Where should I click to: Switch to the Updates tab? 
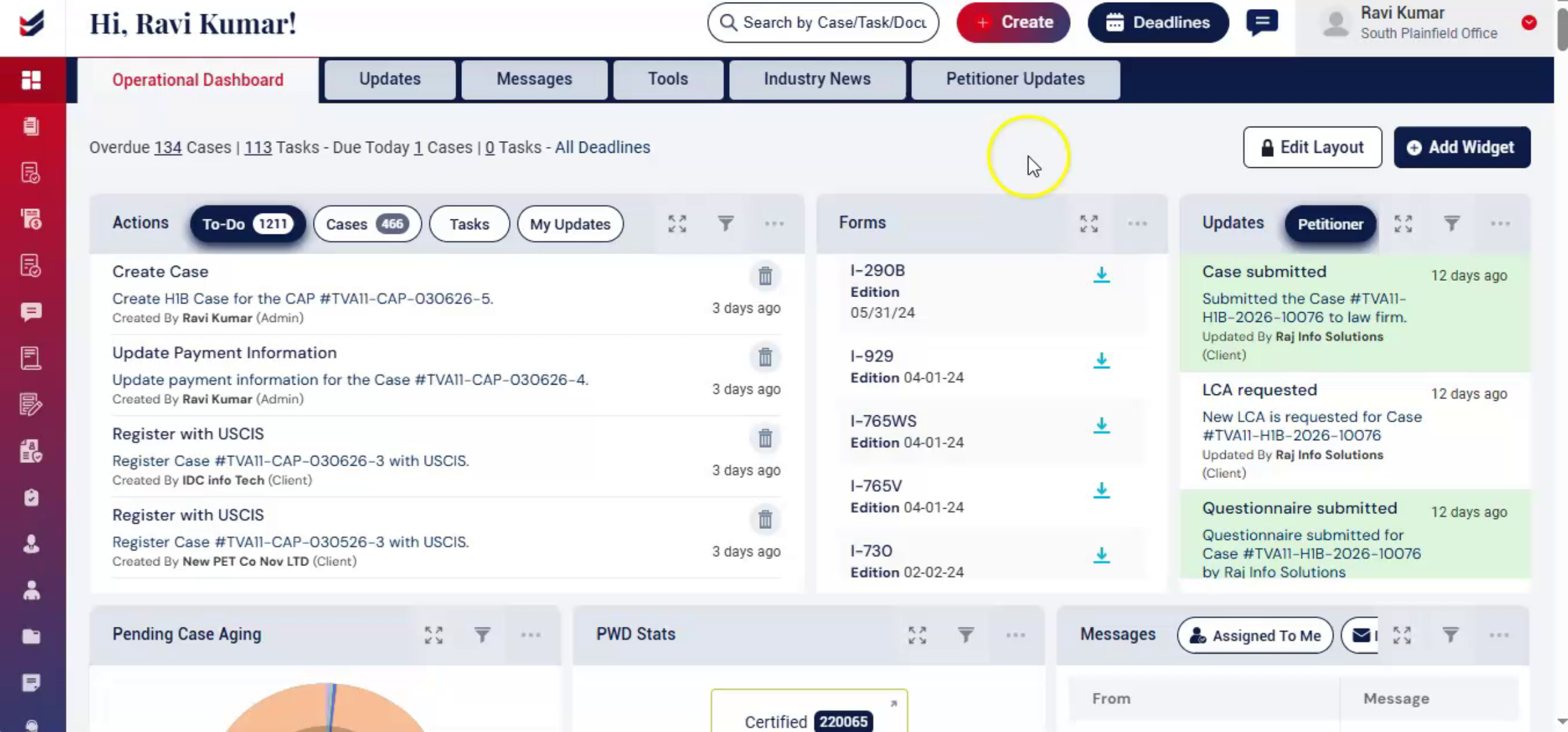(x=390, y=79)
